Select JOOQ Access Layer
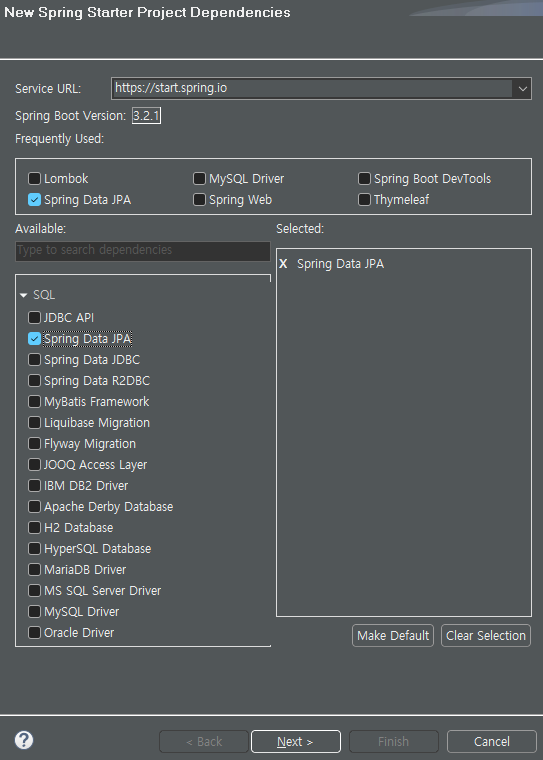This screenshot has width=543, height=760. tap(34, 464)
